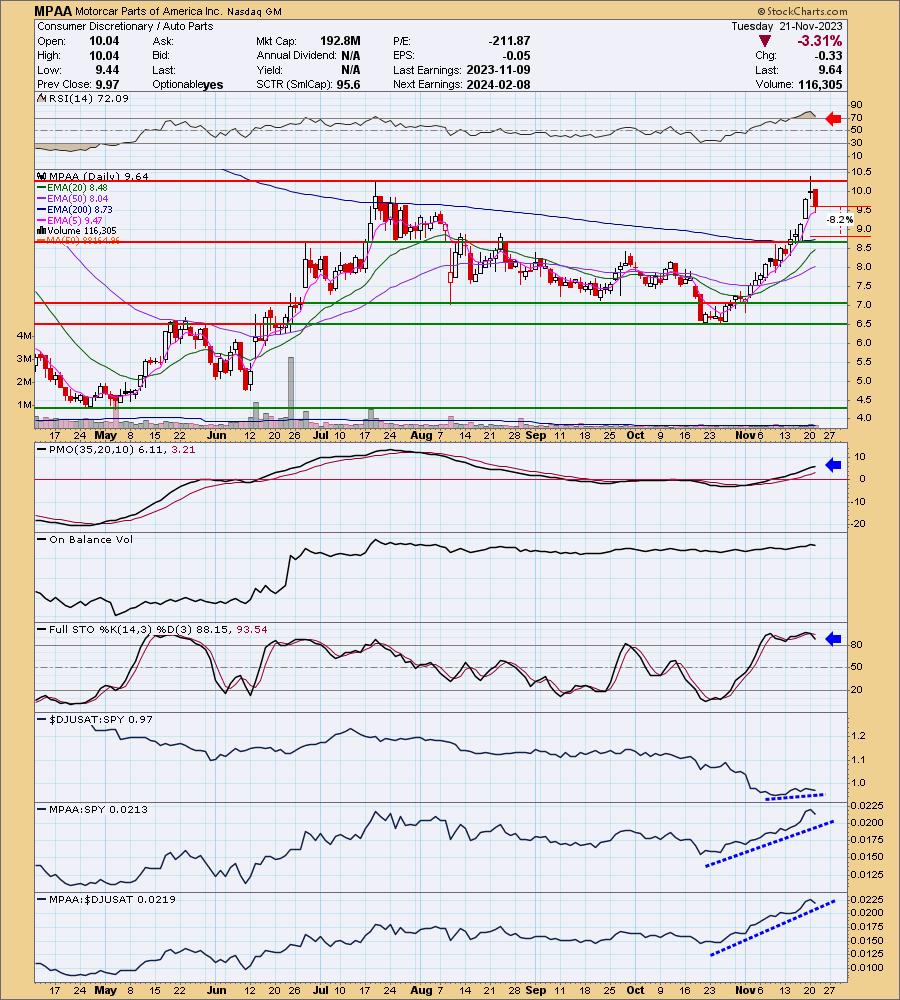Select the Mkt Cap value 192.8M

[x=340, y=41]
